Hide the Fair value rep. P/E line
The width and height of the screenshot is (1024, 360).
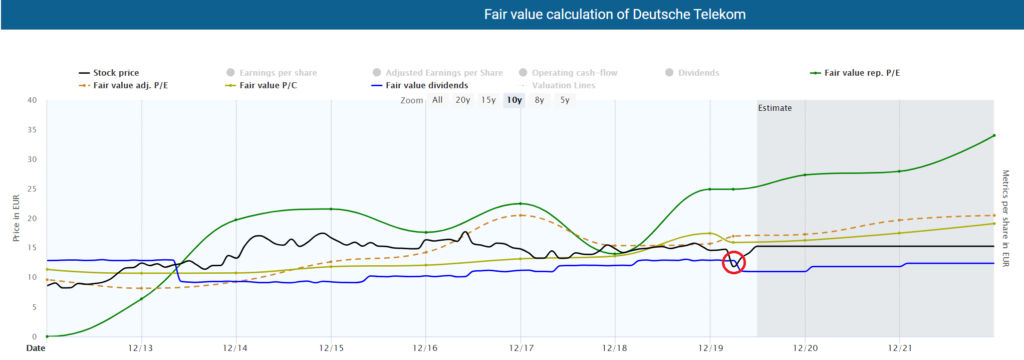coord(855,73)
